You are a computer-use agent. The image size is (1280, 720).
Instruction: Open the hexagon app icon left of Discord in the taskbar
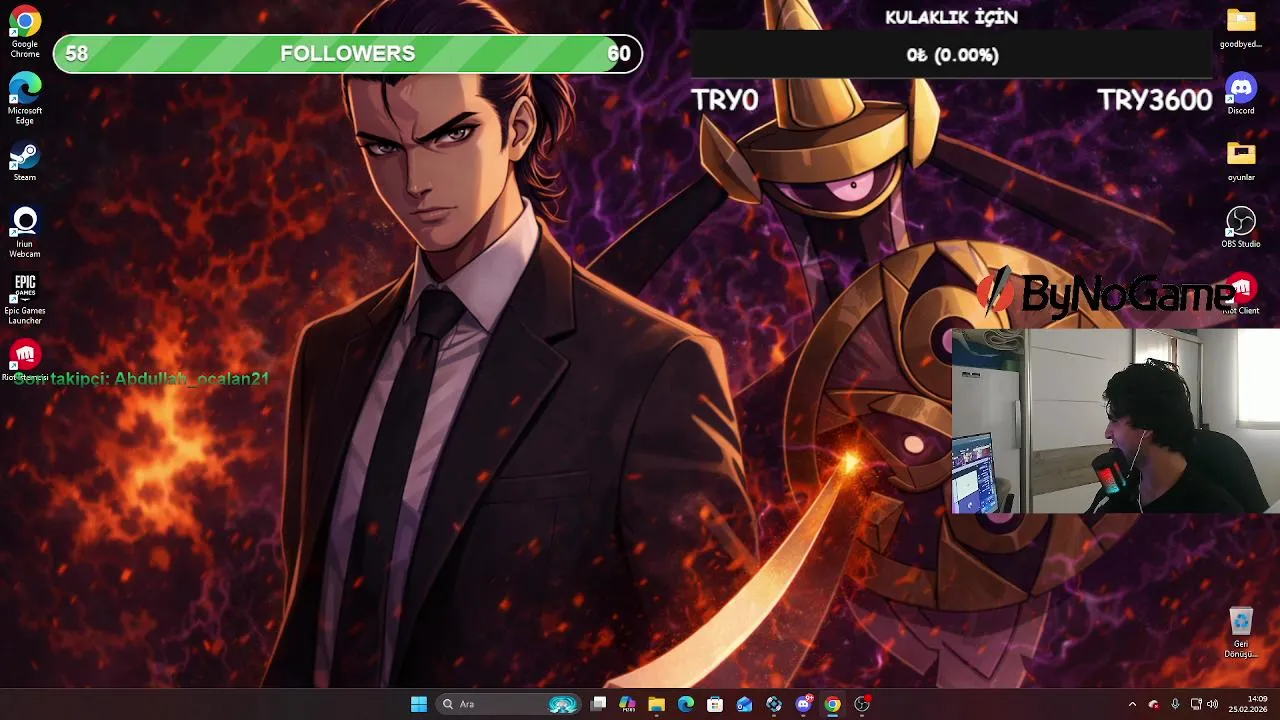coord(774,704)
